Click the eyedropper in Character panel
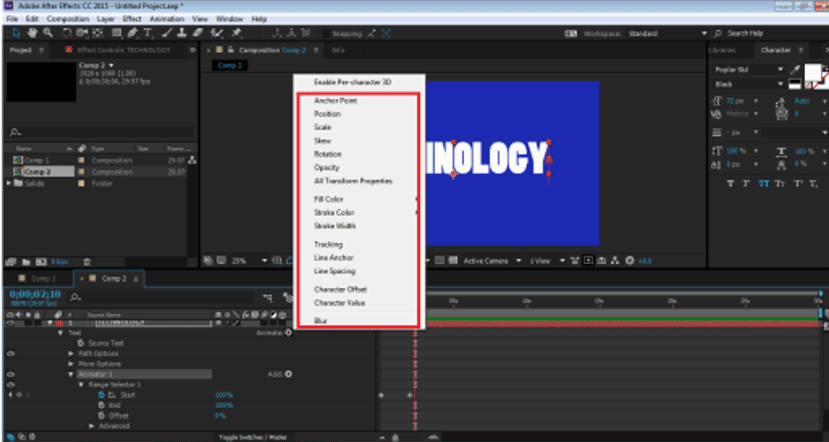The image size is (829, 442). [795, 70]
